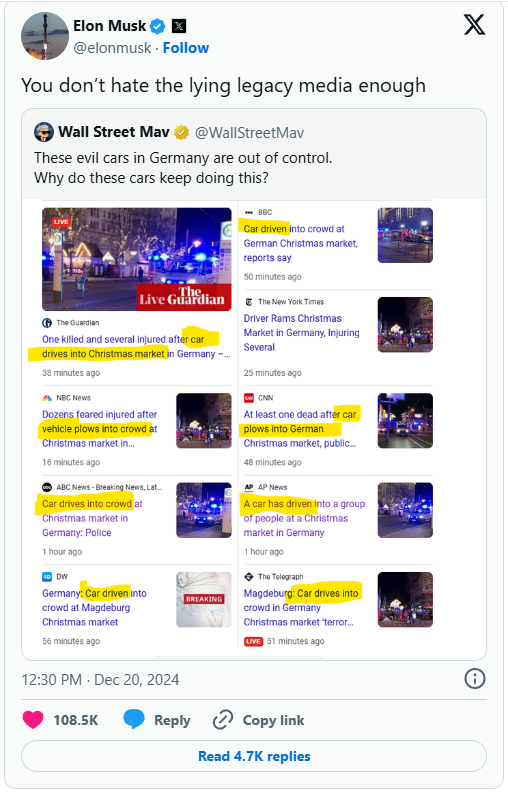Open the @elonmusk handle
The height and width of the screenshot is (799, 508).
[x=112, y=48]
